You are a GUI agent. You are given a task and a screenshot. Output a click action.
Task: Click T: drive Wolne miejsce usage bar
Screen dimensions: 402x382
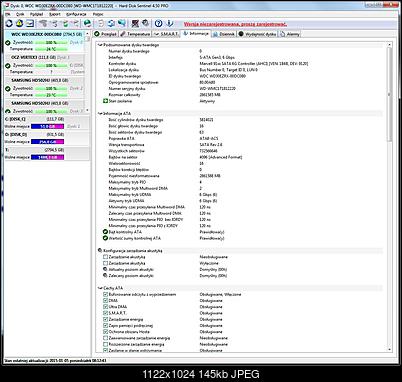[x=47, y=157]
